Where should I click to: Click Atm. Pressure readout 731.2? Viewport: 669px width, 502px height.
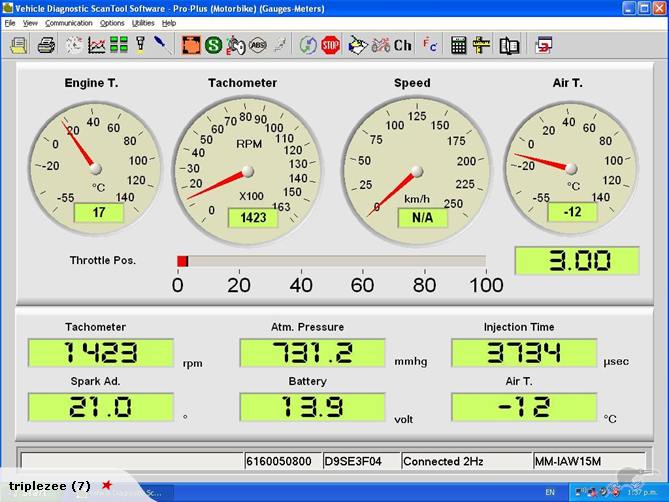tap(312, 353)
